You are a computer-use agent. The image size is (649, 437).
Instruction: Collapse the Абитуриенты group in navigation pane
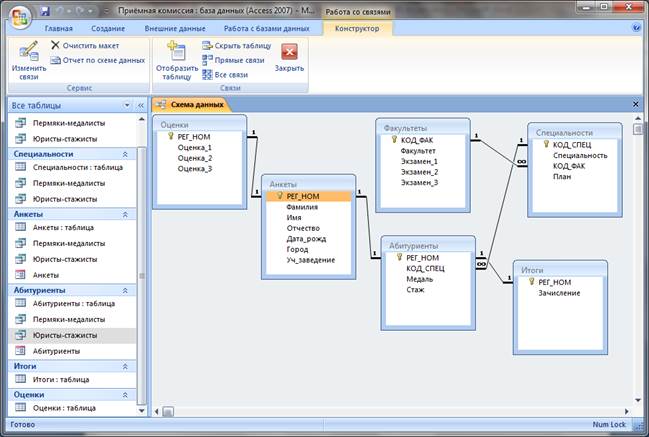[x=125, y=291]
